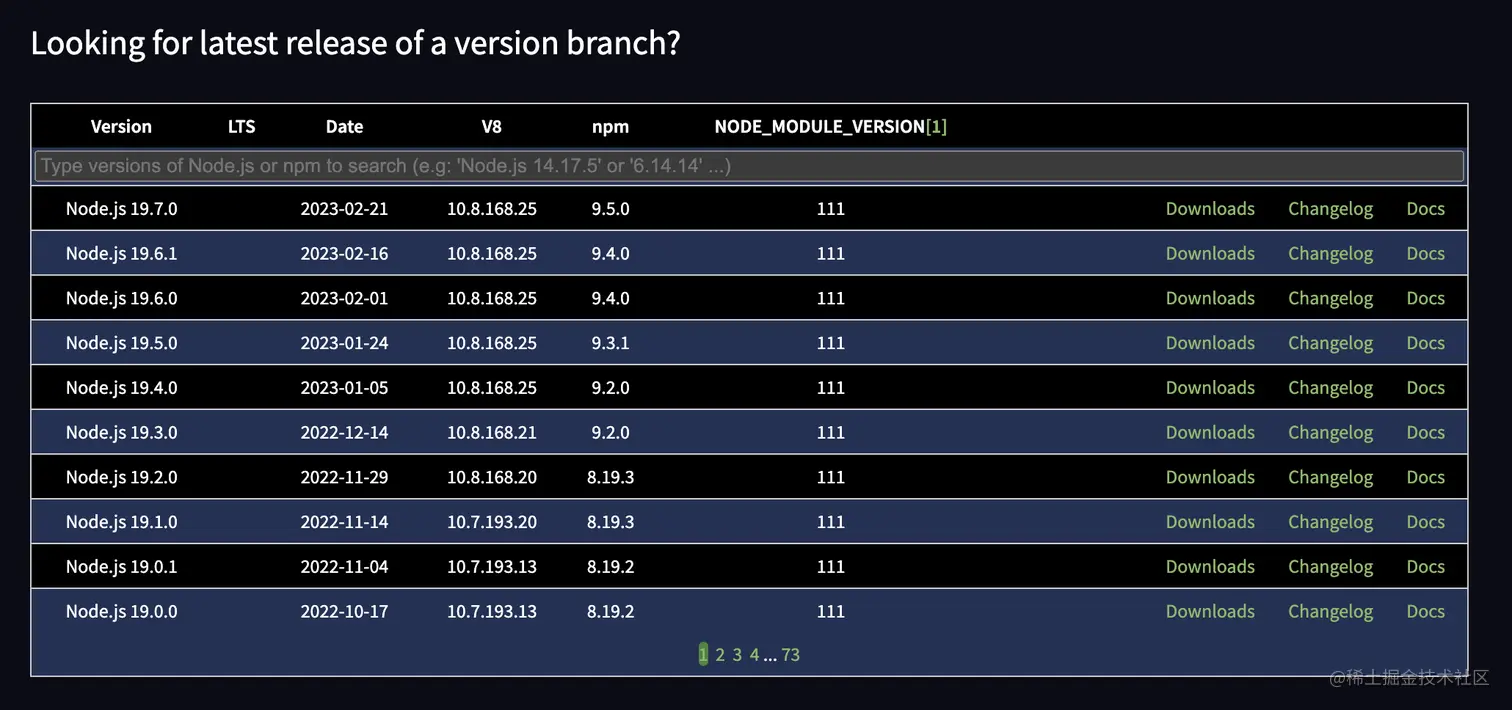Open page 3 in the pagination

point(737,654)
